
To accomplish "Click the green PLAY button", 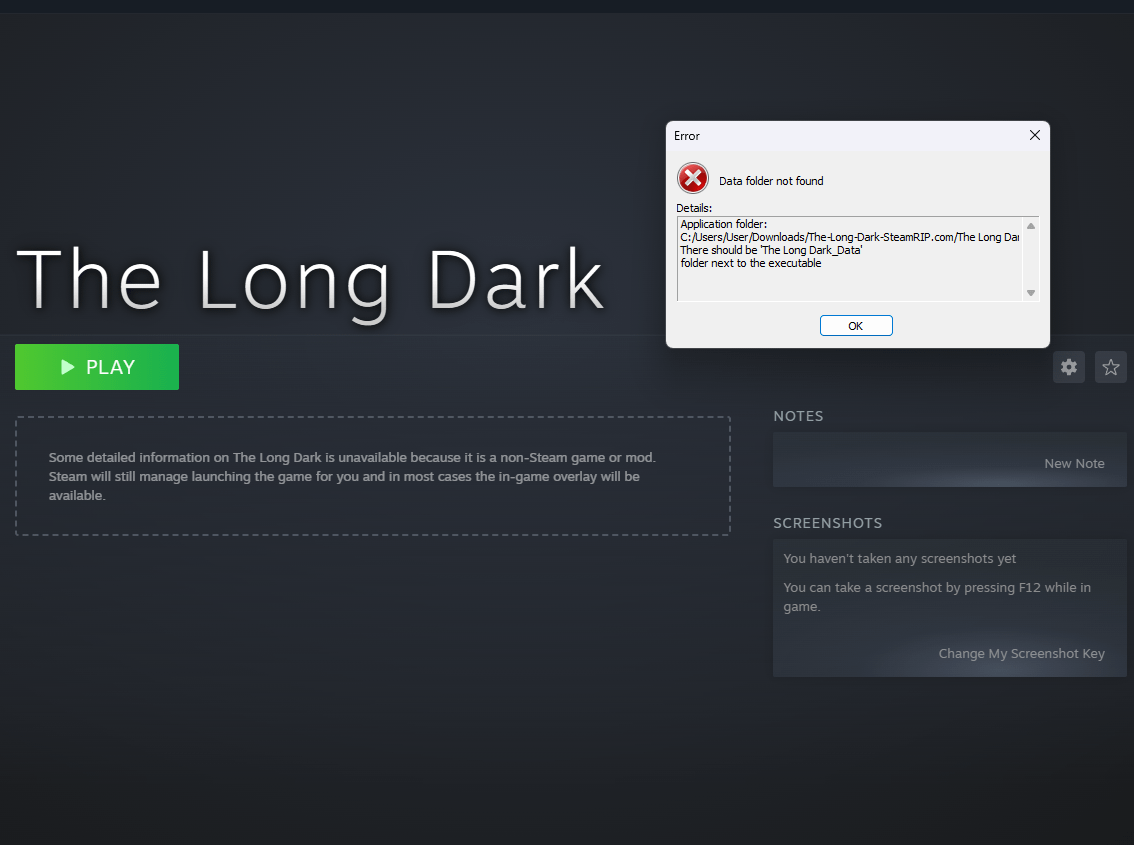I will pos(97,367).
